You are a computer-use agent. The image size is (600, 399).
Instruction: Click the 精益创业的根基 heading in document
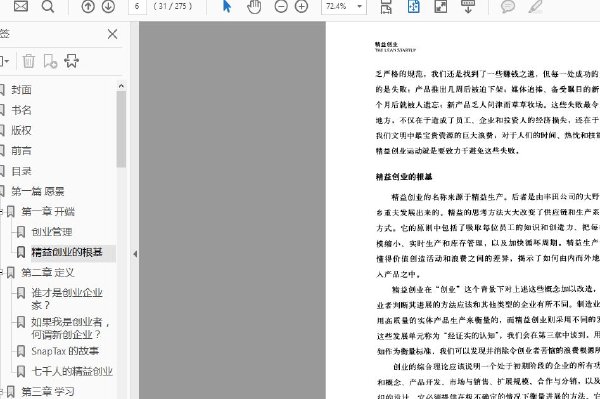coord(404,177)
